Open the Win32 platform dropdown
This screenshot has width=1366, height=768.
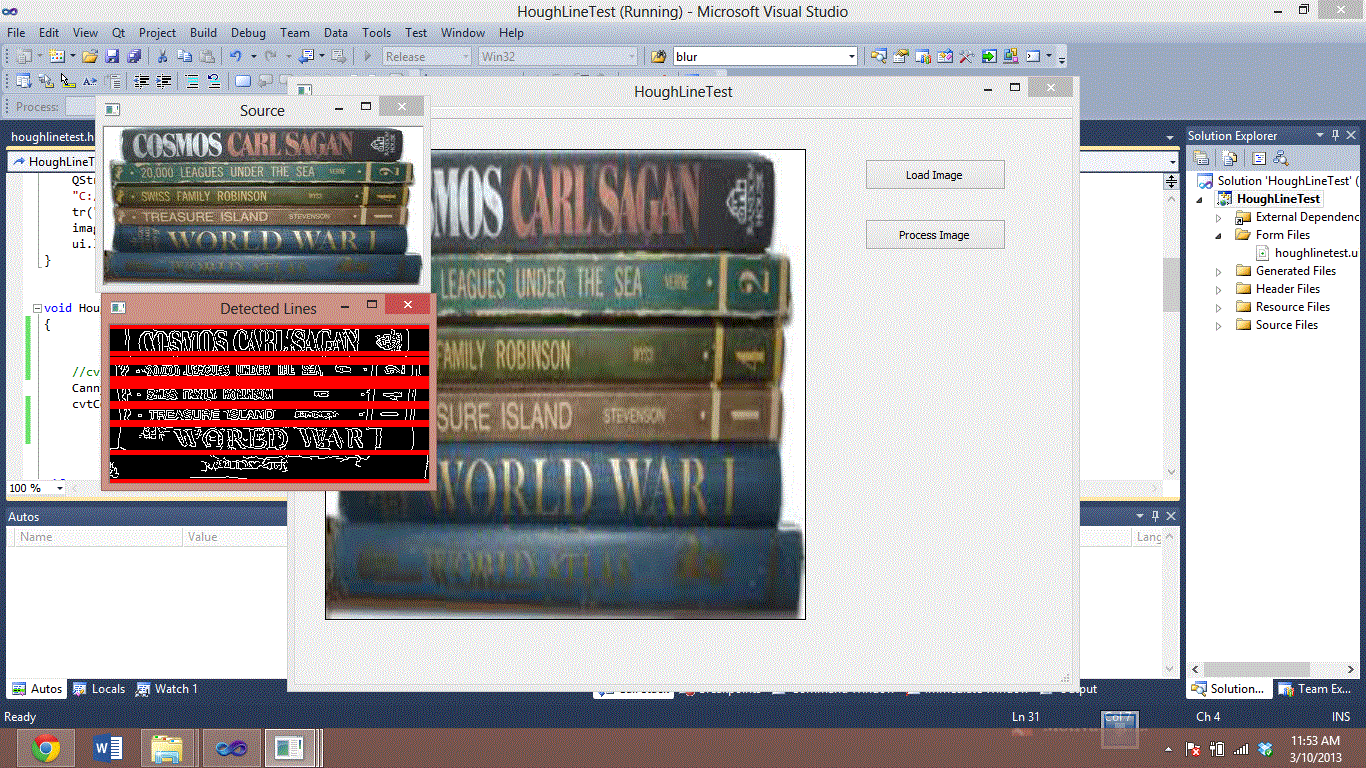pyautogui.click(x=630, y=57)
